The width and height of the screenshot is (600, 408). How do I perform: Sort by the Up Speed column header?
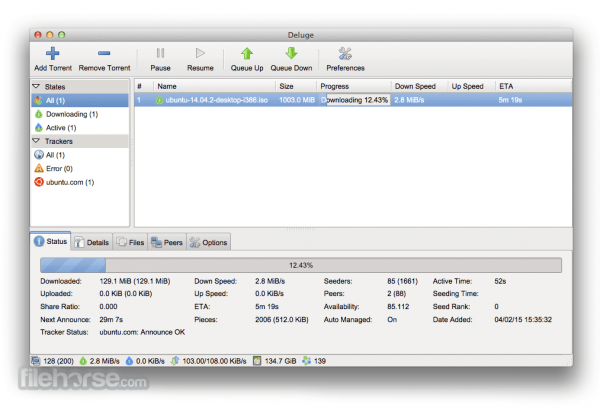click(x=471, y=86)
